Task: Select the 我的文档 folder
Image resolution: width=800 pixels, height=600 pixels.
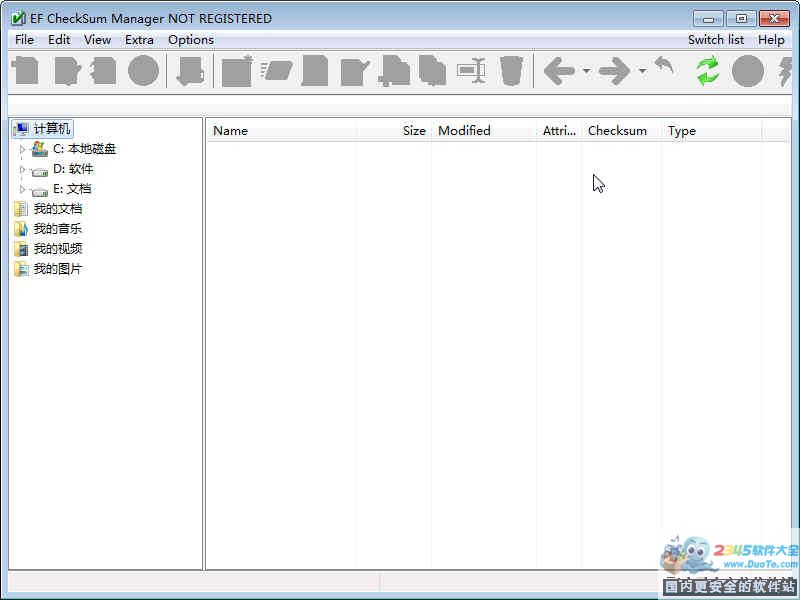Action: click(x=58, y=209)
